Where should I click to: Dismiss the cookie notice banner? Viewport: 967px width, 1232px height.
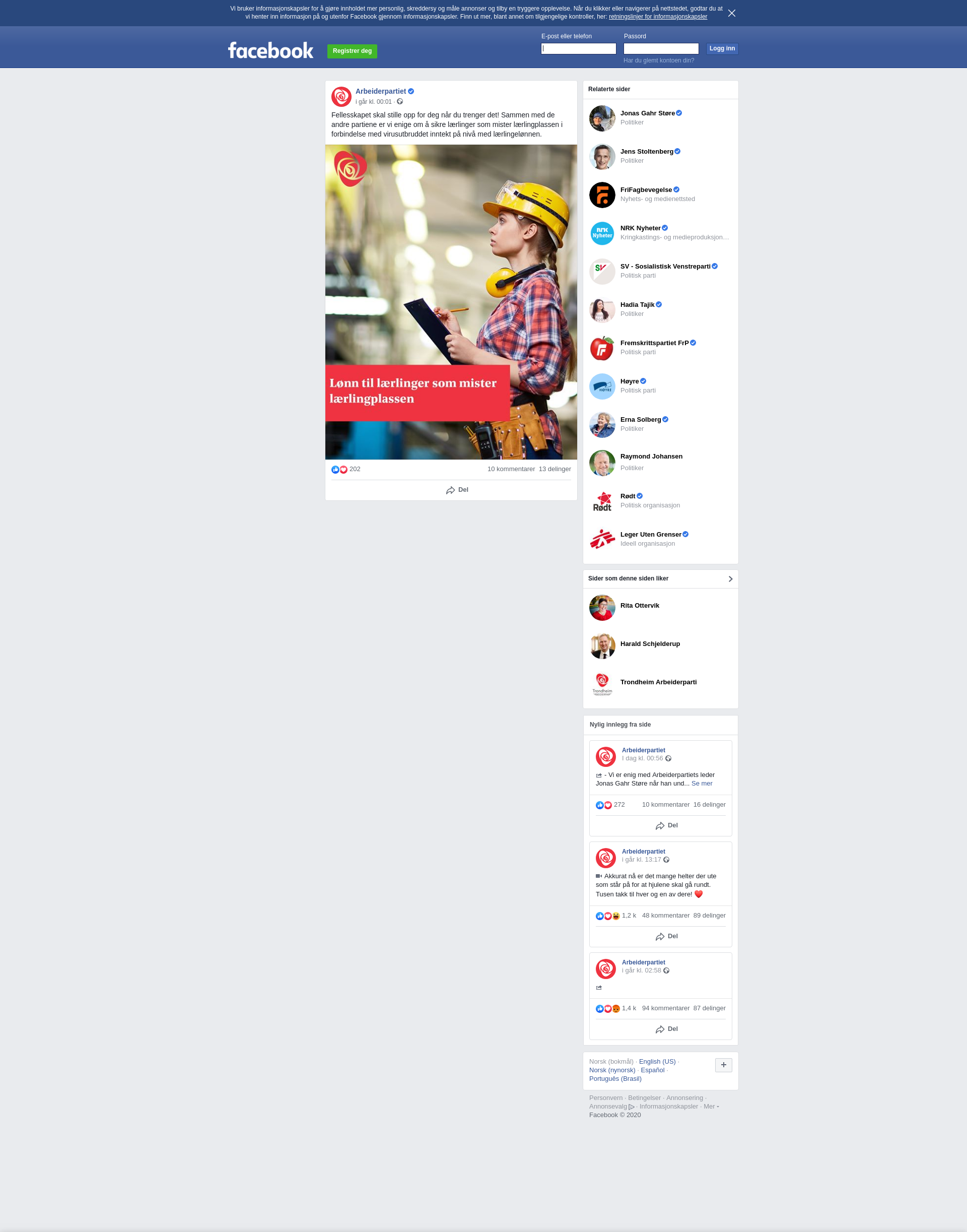tap(731, 13)
